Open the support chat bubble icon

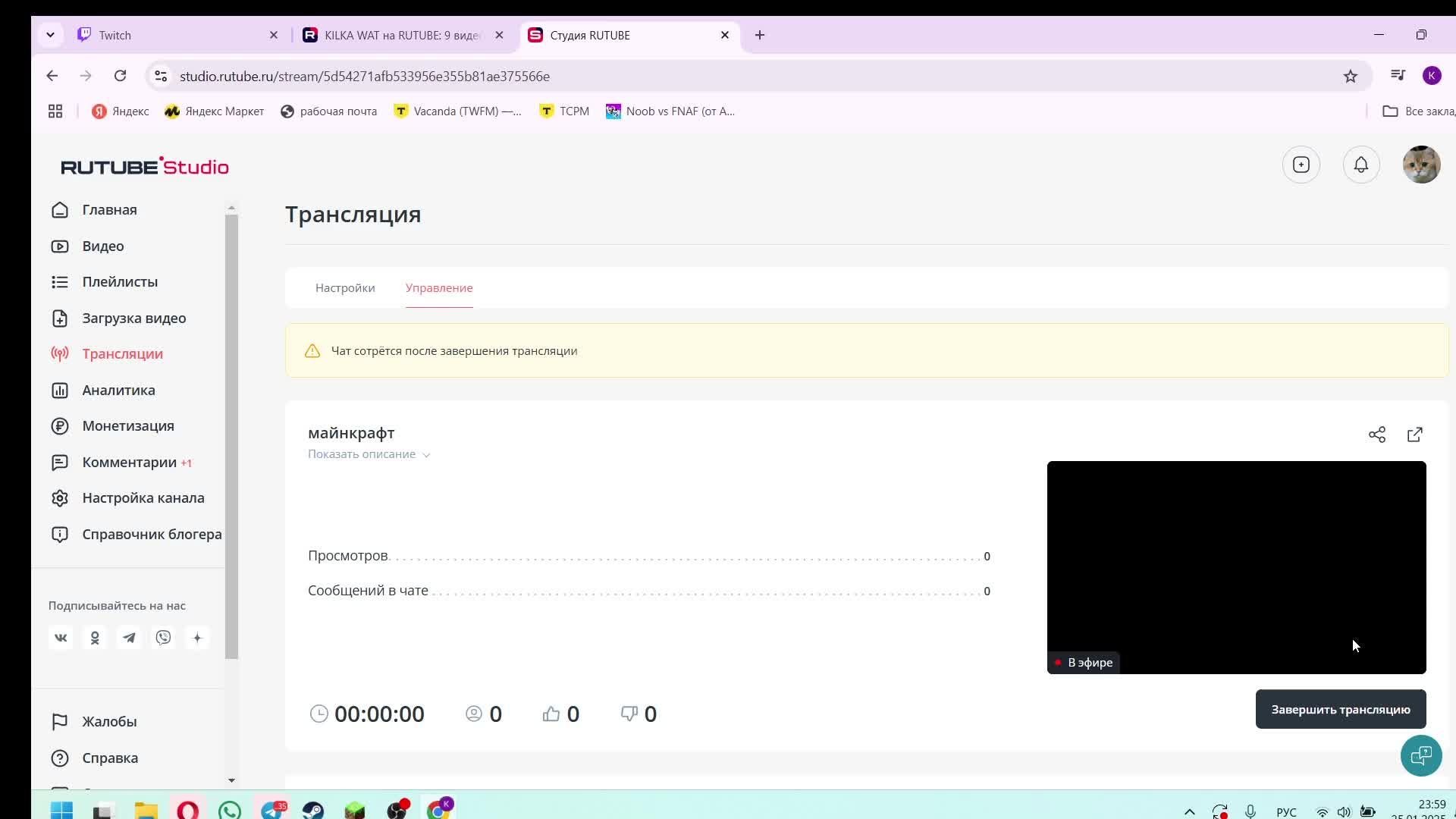pyautogui.click(x=1420, y=755)
